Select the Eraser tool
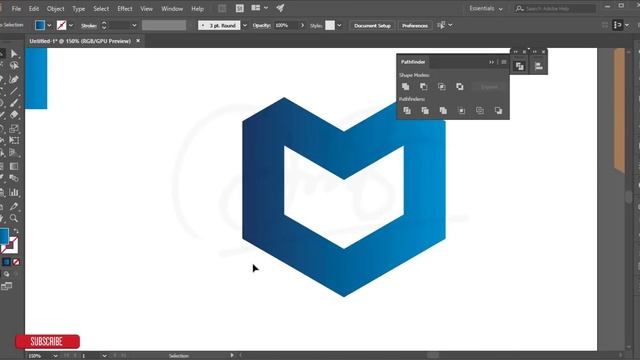 click(x=14, y=115)
